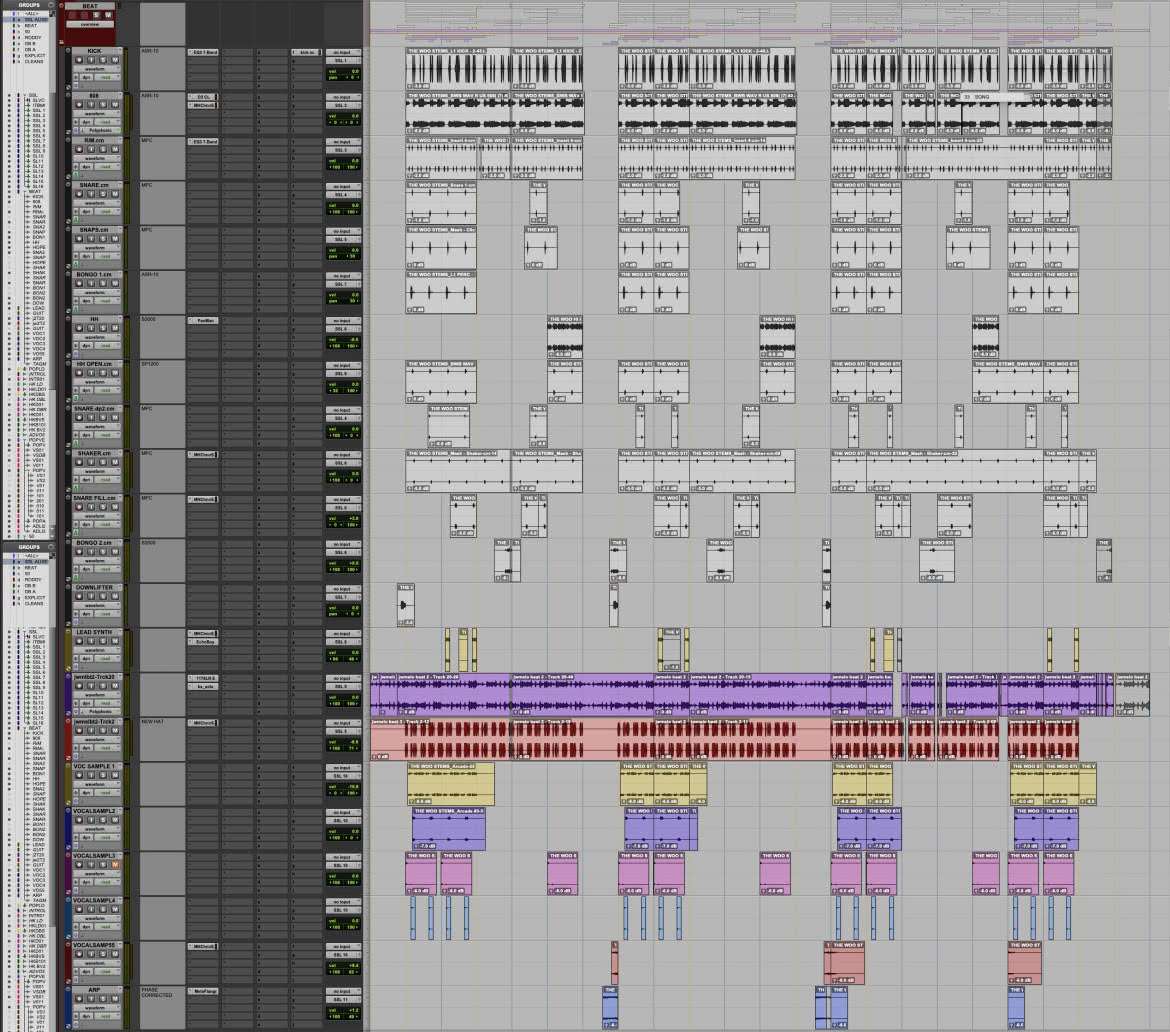Open the 808 elastic audio Polyphonic selector
This screenshot has width=1170, height=1032.
100,130
